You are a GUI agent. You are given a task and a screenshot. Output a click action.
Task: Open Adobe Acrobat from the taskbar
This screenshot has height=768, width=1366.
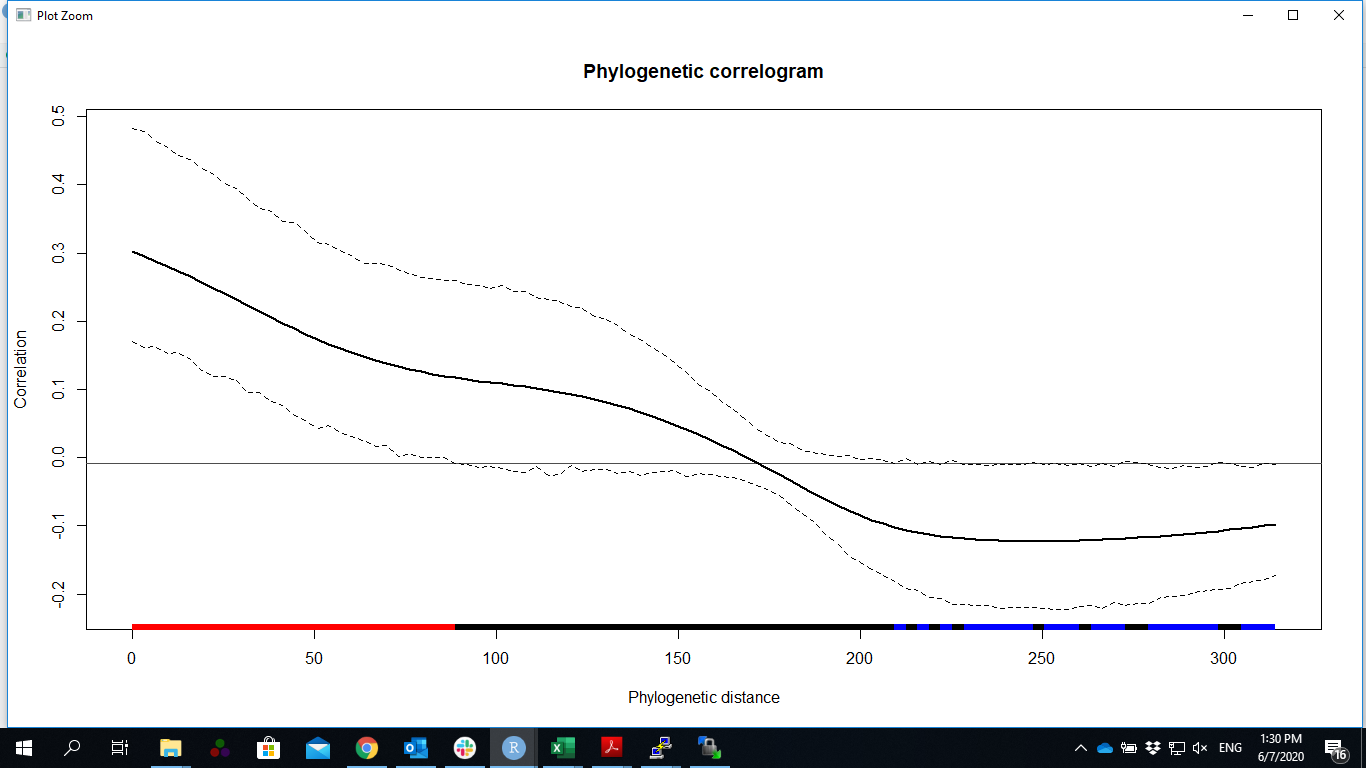pos(612,748)
